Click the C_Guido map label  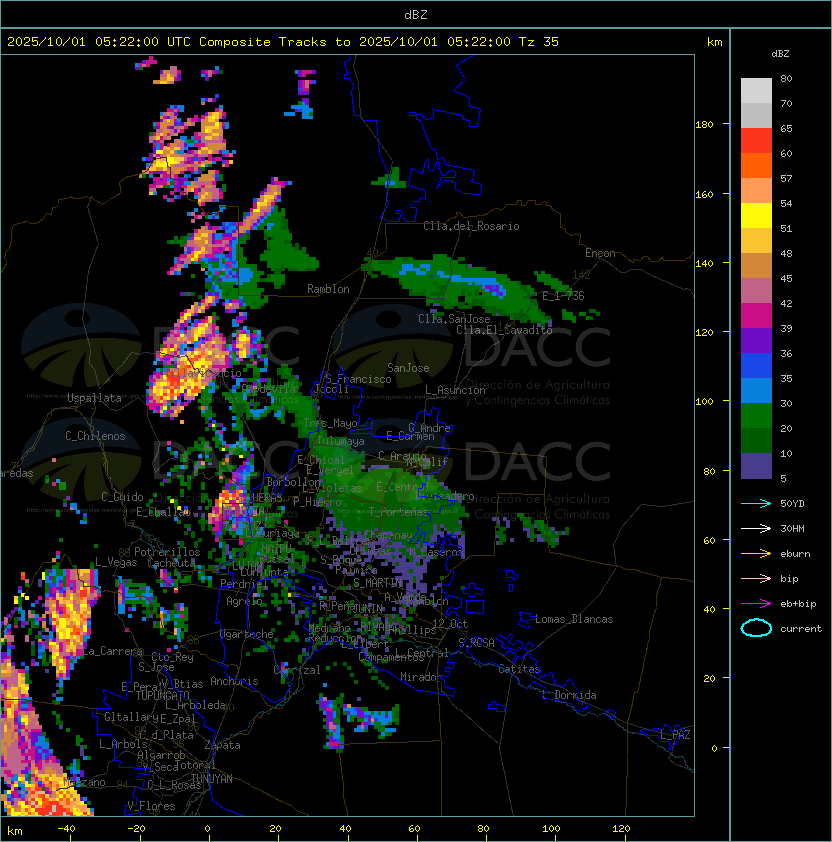pos(122,497)
